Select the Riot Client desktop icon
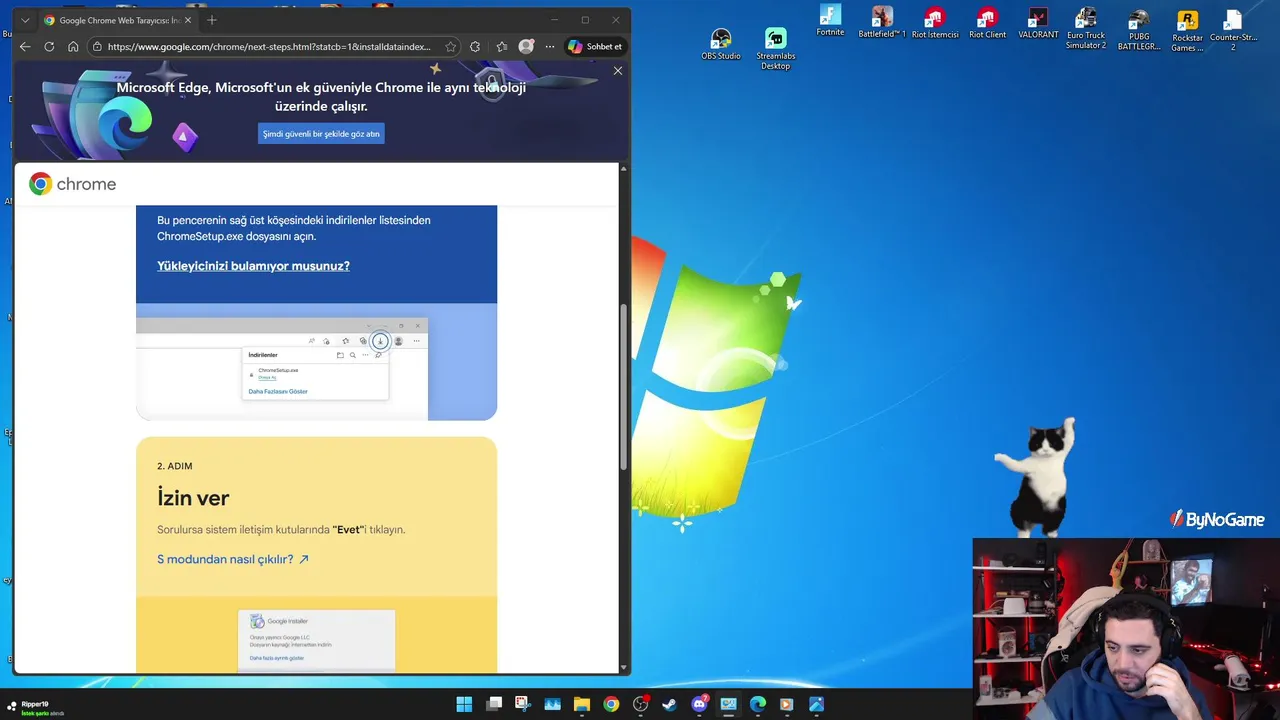 coord(987,23)
